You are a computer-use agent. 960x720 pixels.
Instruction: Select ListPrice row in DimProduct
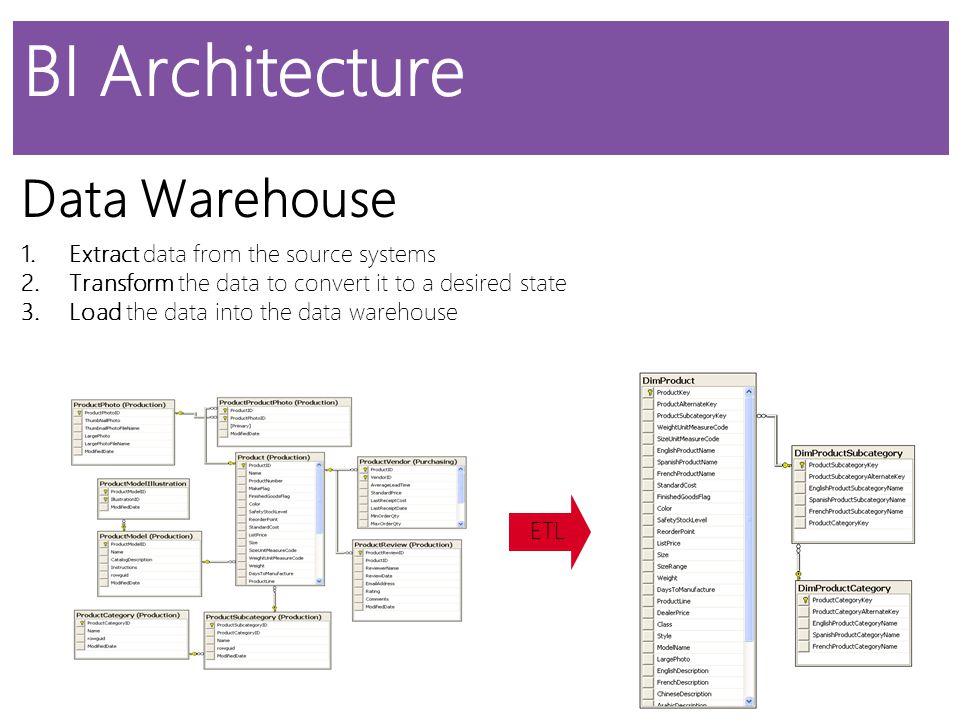pyautogui.click(x=693, y=544)
